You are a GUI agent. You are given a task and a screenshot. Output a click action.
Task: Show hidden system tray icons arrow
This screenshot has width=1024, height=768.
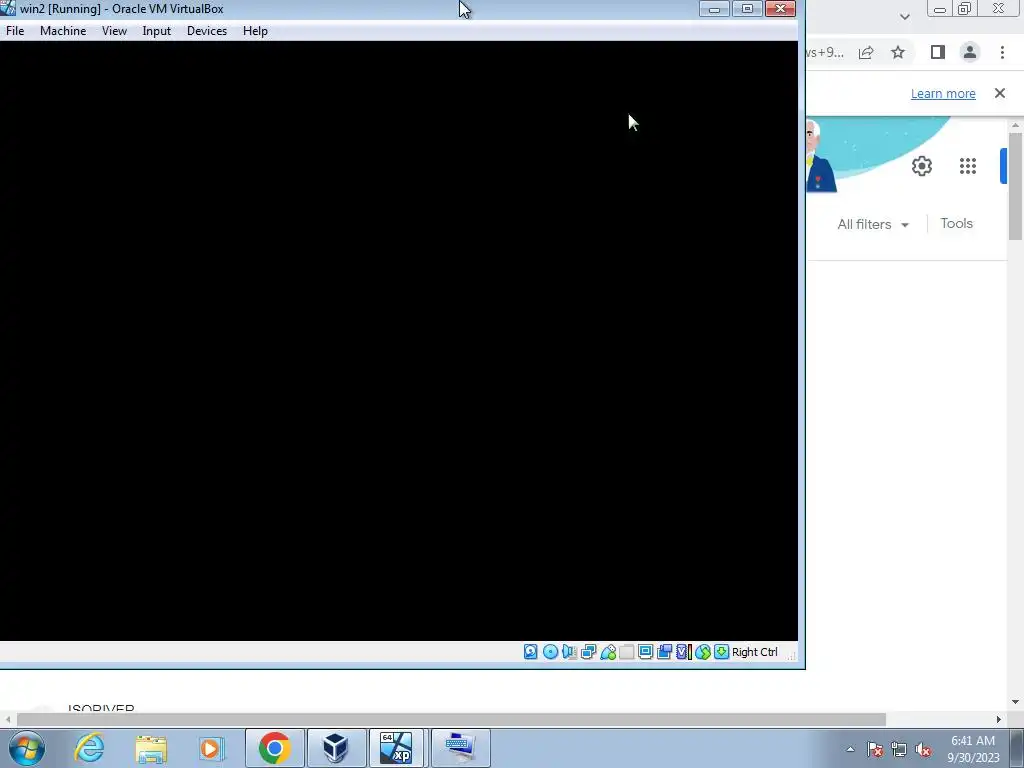pyautogui.click(x=850, y=749)
